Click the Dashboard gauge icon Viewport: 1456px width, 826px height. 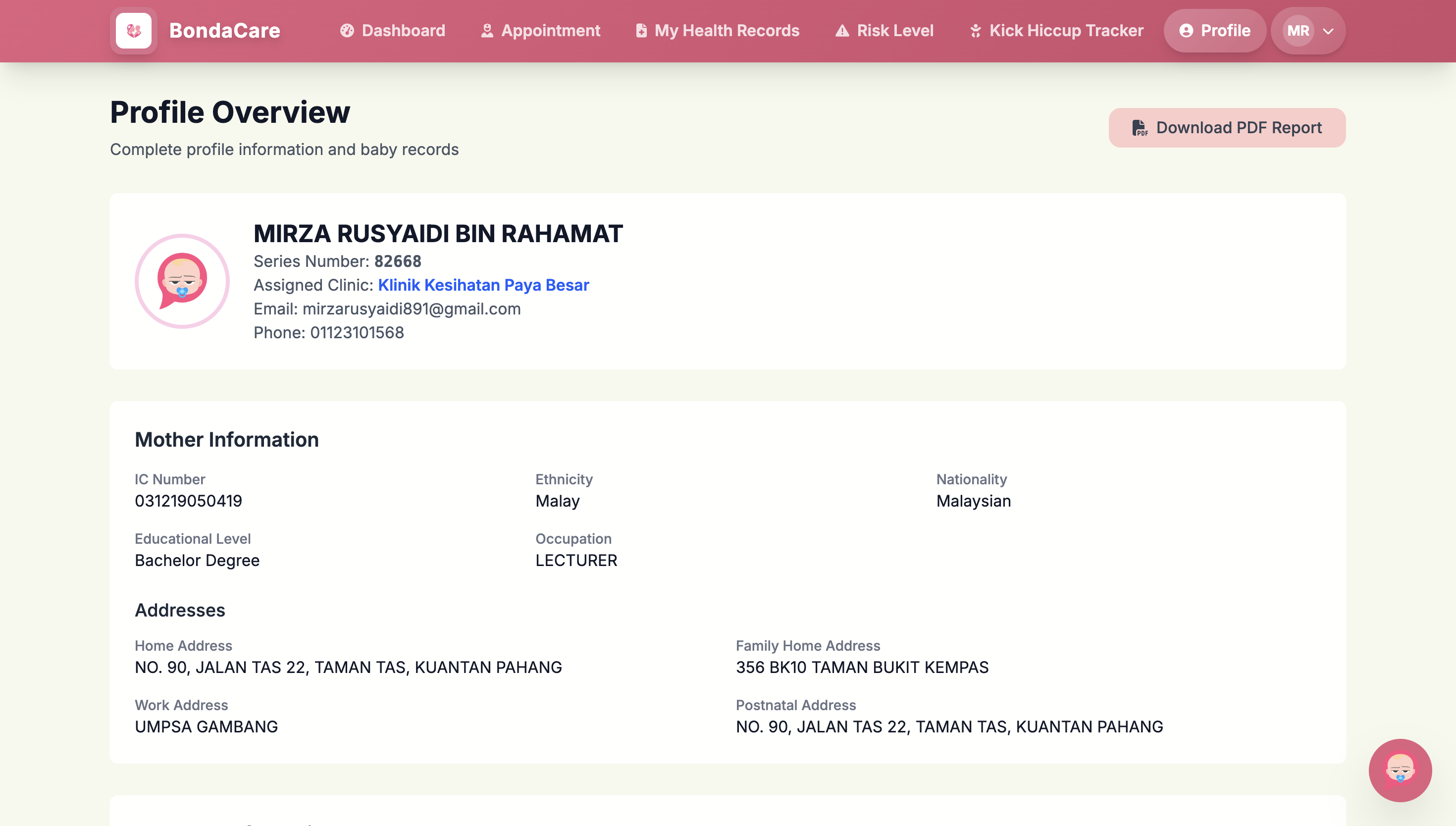[x=347, y=31]
